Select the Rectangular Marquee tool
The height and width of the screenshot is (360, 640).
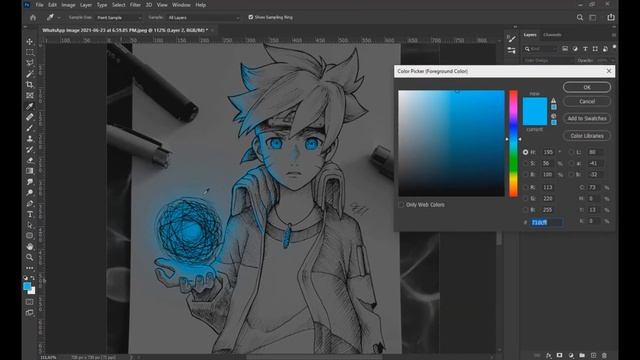30,52
